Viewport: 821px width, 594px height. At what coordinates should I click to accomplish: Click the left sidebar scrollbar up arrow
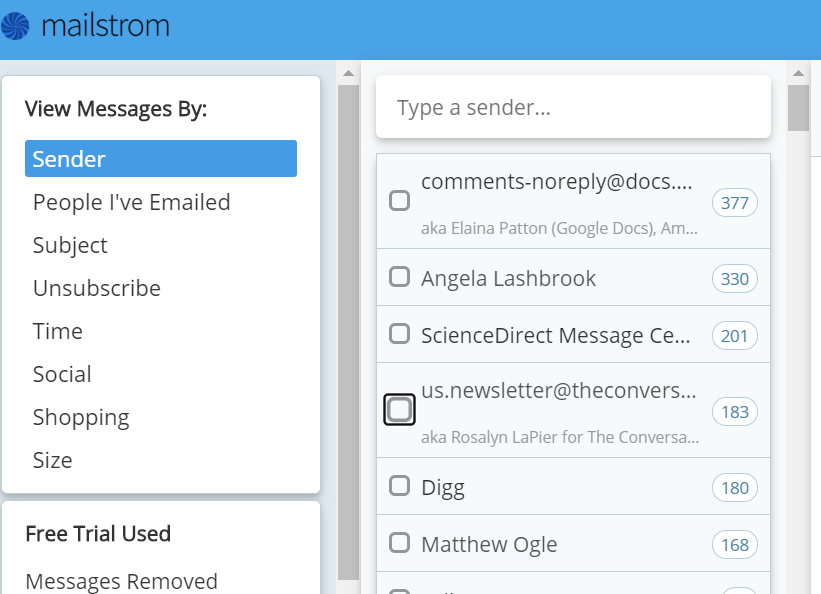[x=348, y=73]
